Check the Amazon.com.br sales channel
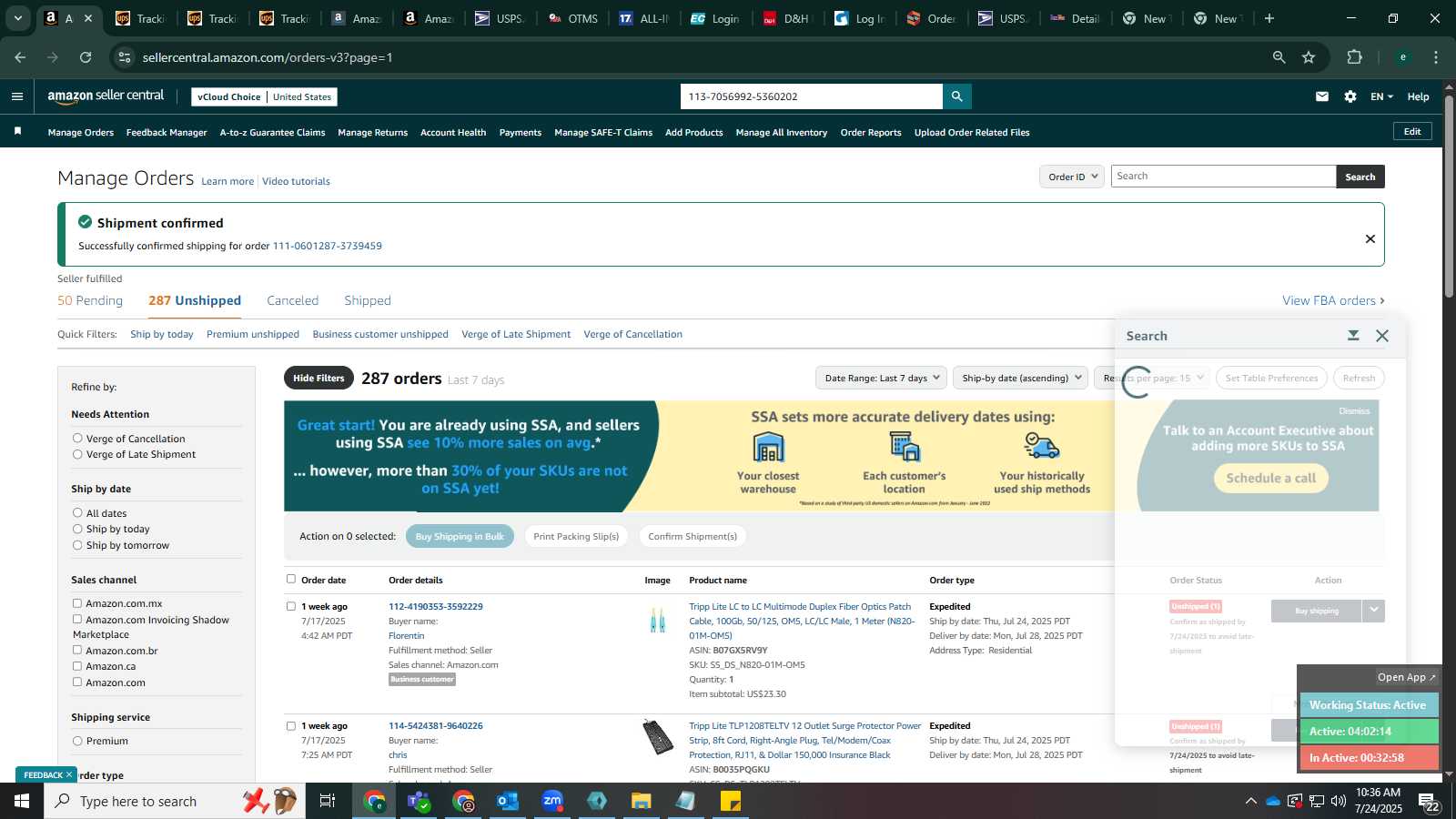Viewport: 1456px width, 819px height. pos(77,651)
